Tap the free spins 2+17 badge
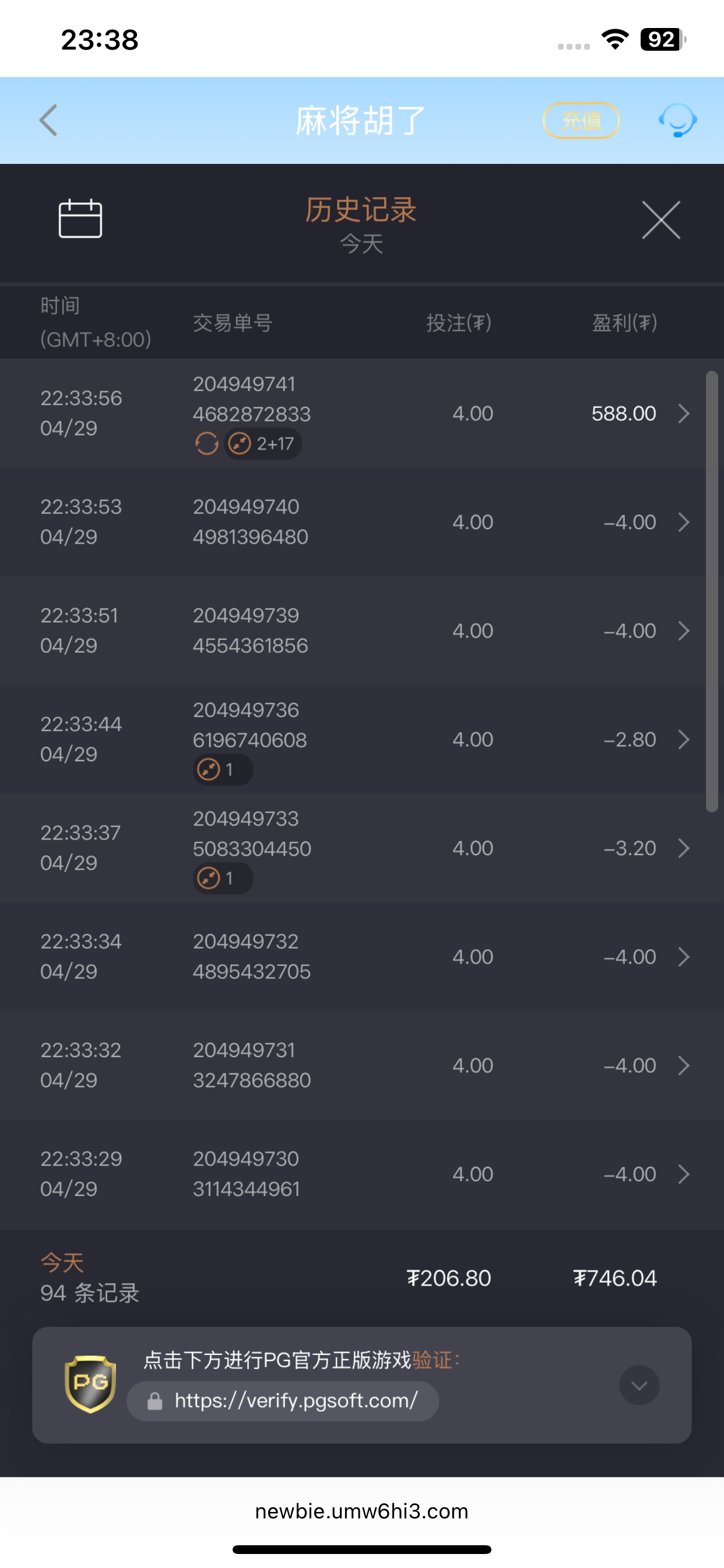Screen dimensions: 724x1568 [x=263, y=444]
